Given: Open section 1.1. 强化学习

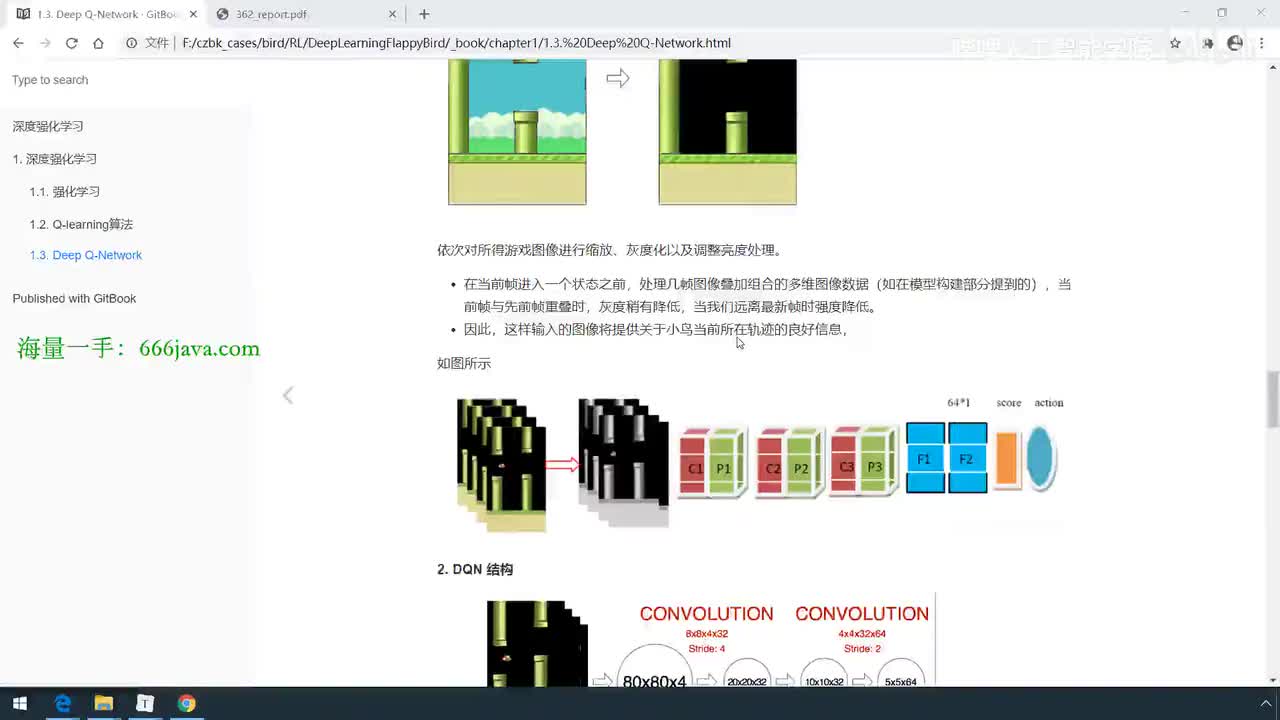Looking at the screenshot, I should (x=65, y=192).
